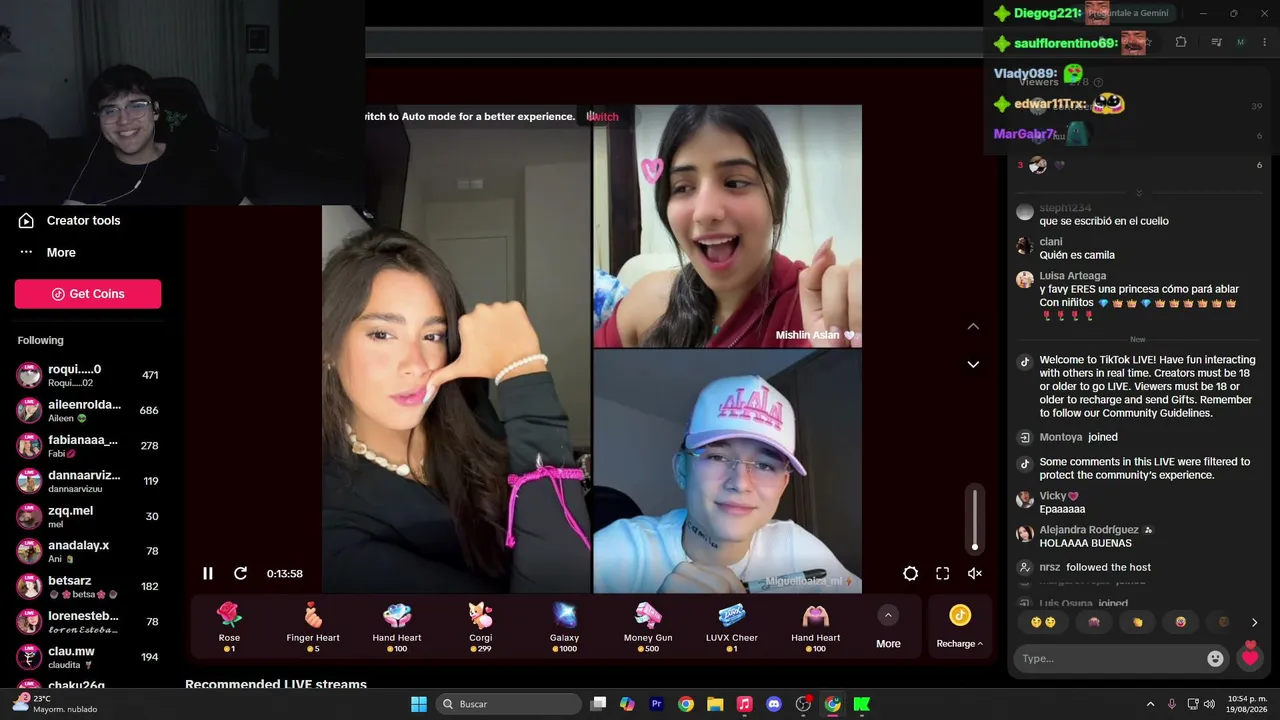Select lorenesteb... in Following list
Image resolution: width=1280 pixels, height=720 pixels.
pyautogui.click(x=88, y=622)
